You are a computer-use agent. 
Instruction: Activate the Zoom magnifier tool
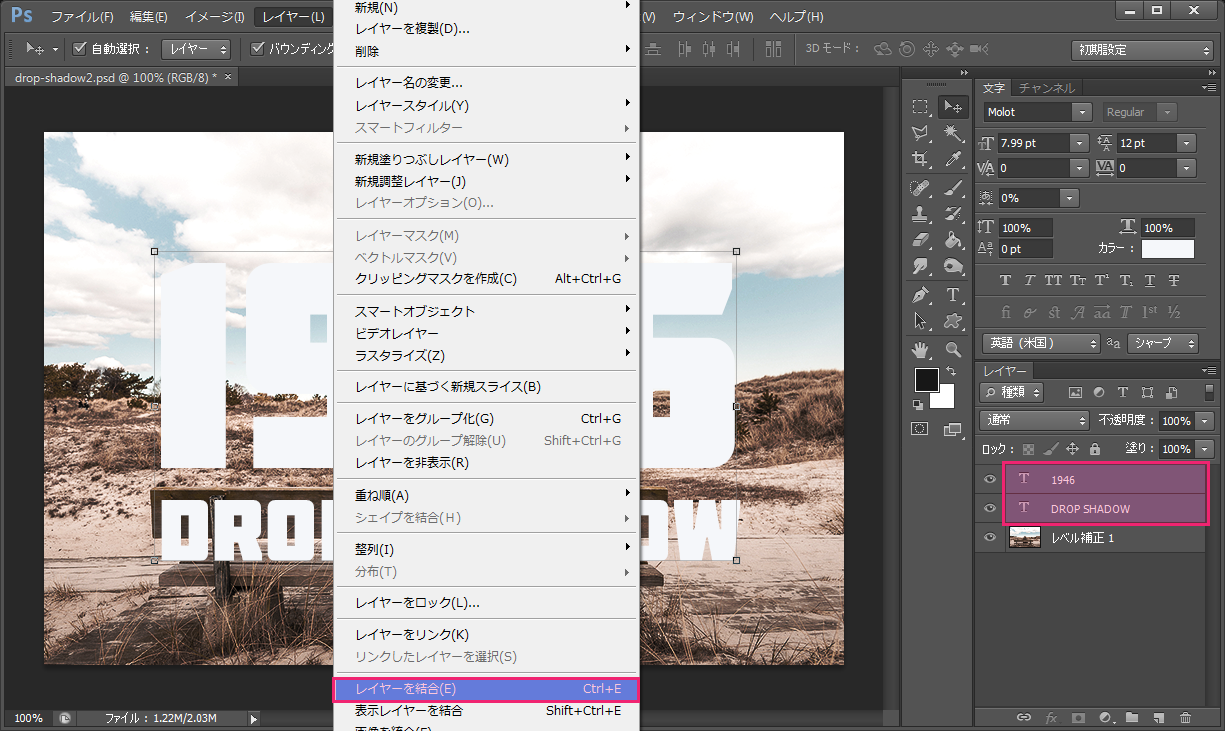pyautogui.click(x=953, y=349)
